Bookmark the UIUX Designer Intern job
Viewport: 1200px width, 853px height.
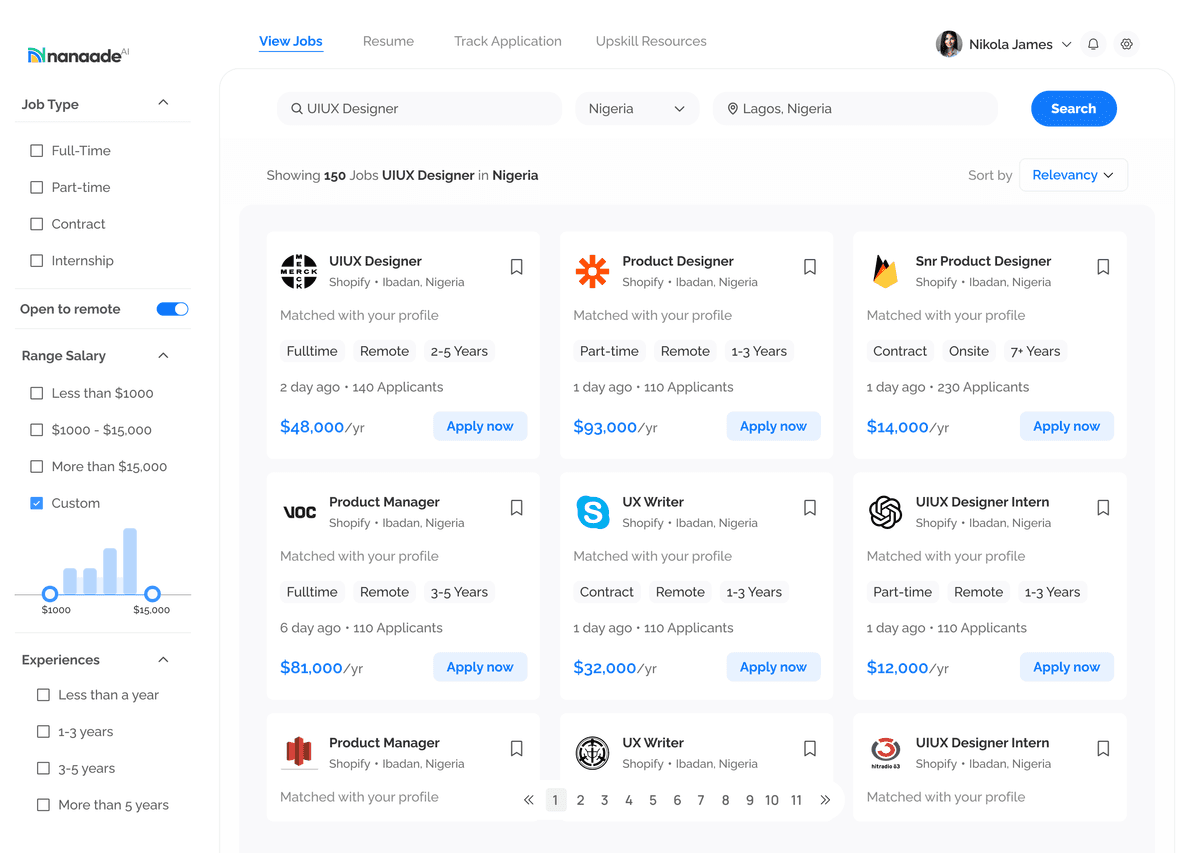tap(1103, 508)
